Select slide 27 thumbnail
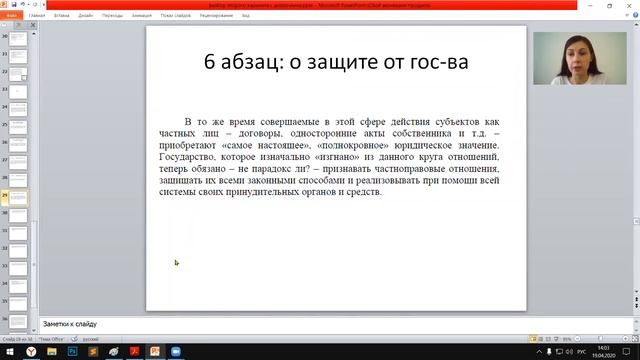This screenshot has height=360, width=640. coord(18,162)
